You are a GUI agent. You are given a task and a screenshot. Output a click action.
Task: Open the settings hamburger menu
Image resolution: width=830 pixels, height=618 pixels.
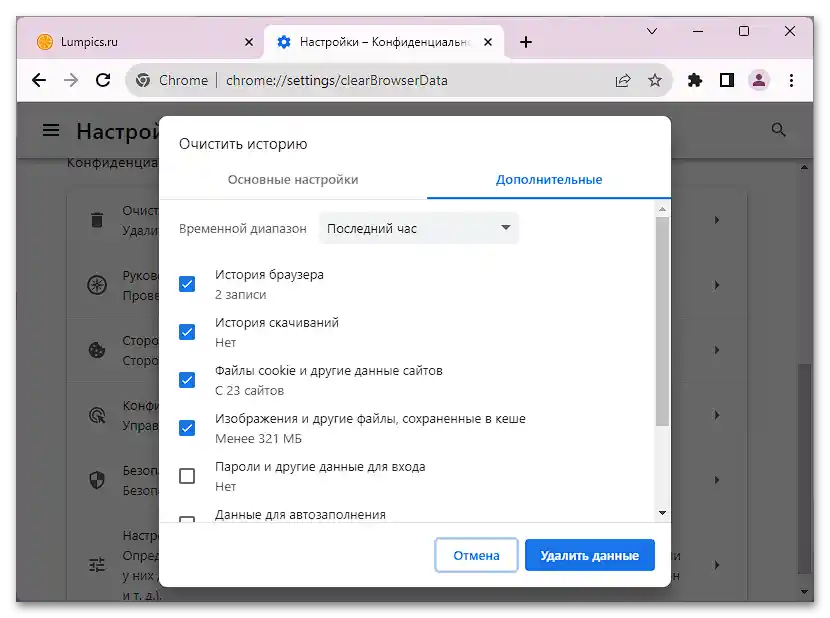pos(51,130)
